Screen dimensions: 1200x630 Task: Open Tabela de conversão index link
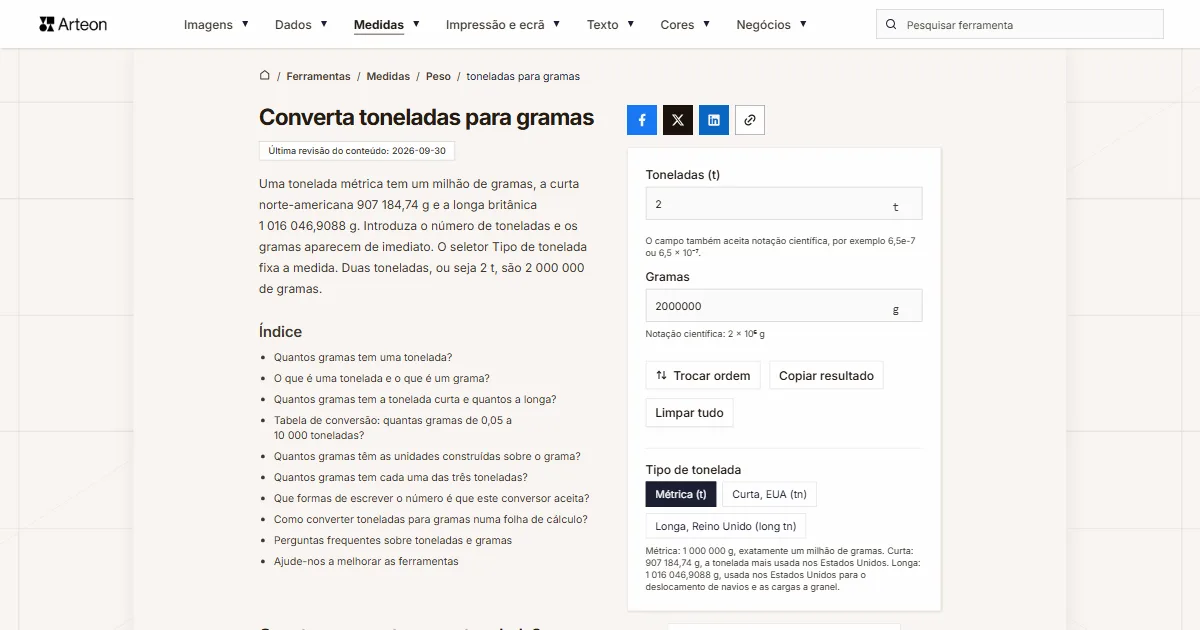tap(393, 428)
